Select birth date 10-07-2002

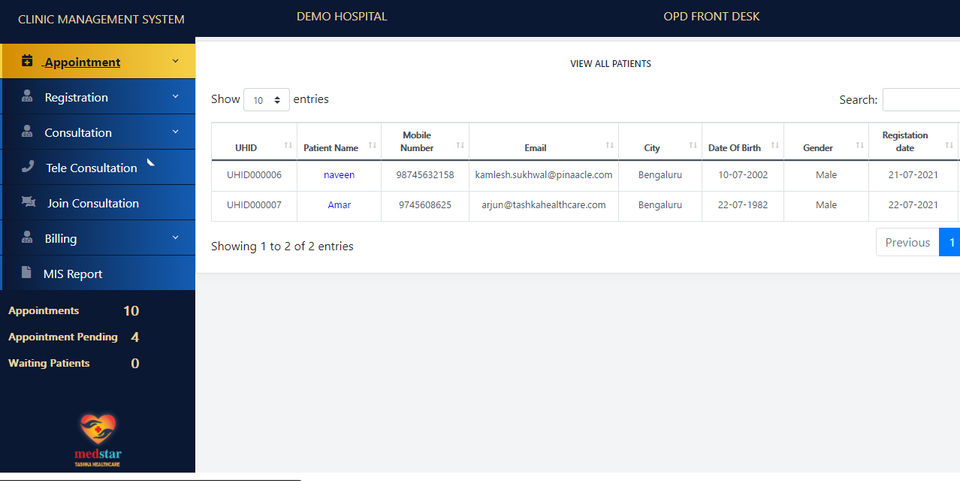point(743,175)
